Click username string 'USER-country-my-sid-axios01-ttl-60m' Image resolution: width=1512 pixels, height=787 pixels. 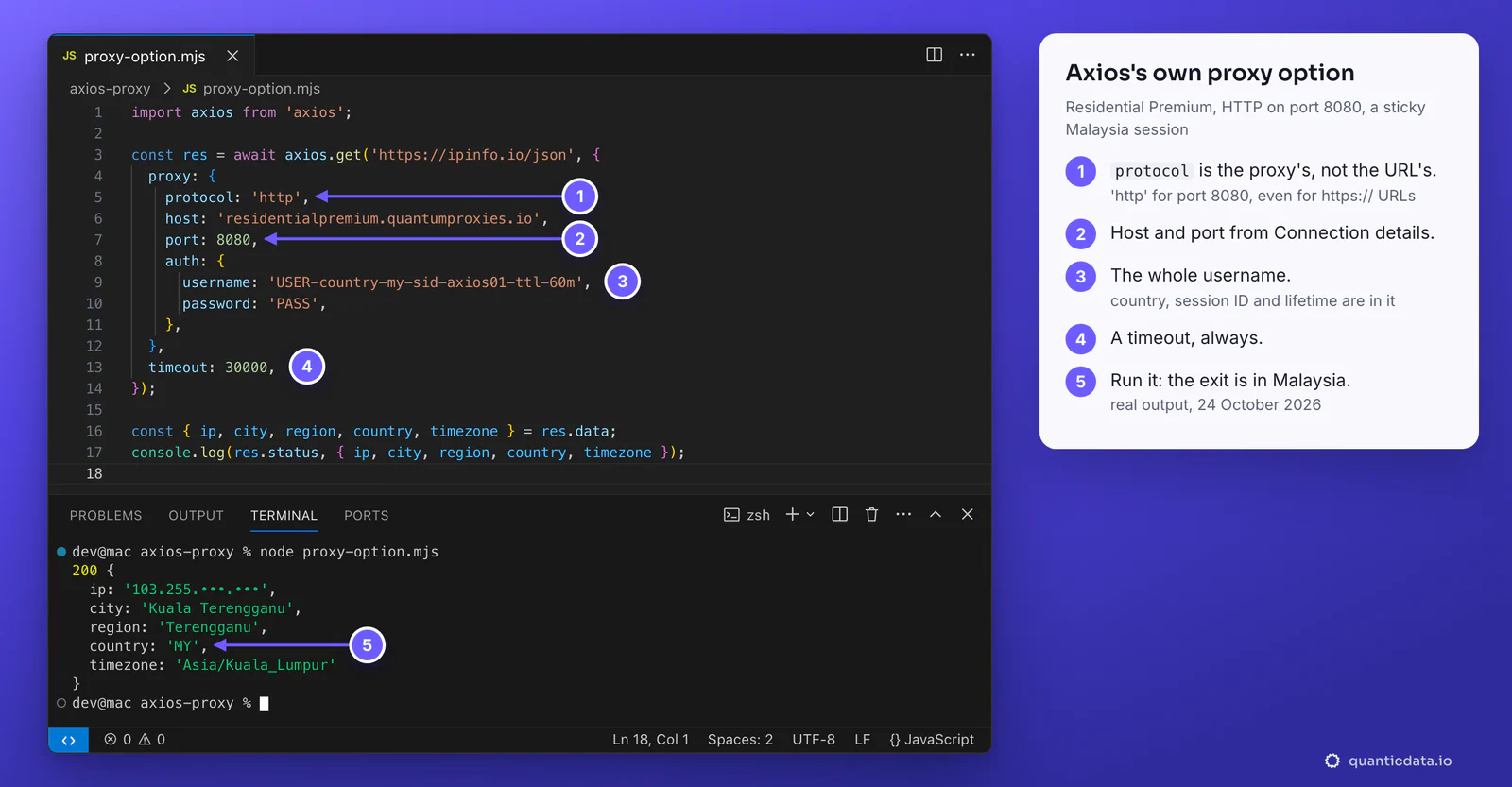click(x=425, y=282)
